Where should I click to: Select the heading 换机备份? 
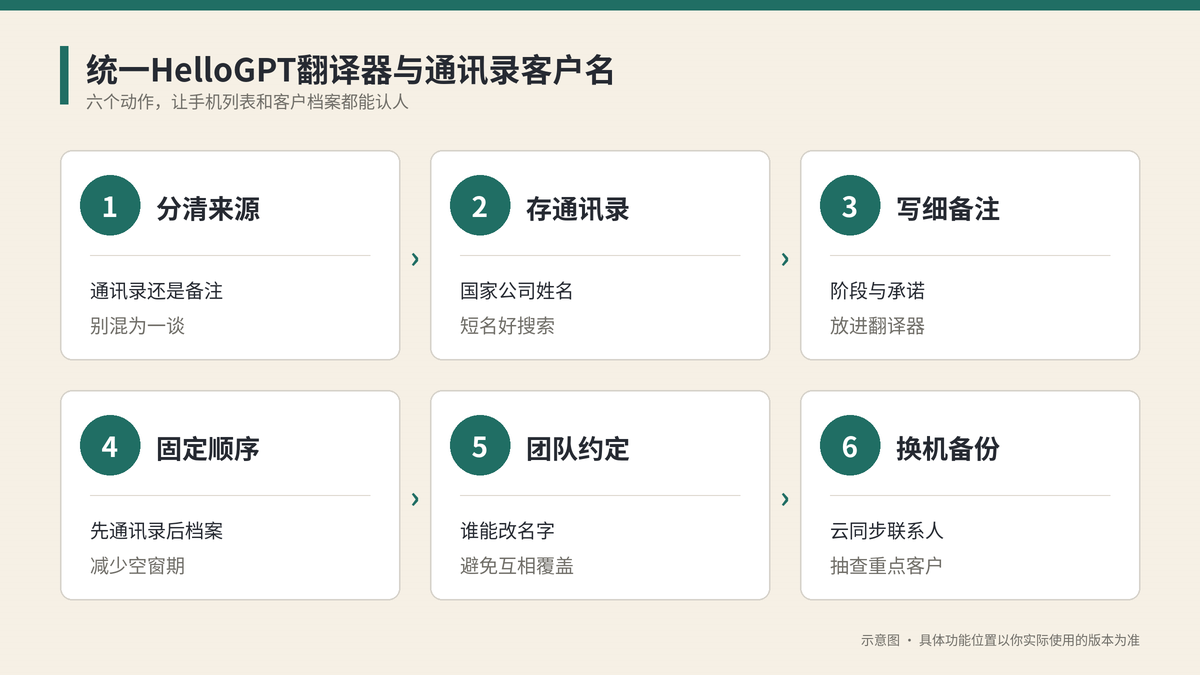(948, 448)
